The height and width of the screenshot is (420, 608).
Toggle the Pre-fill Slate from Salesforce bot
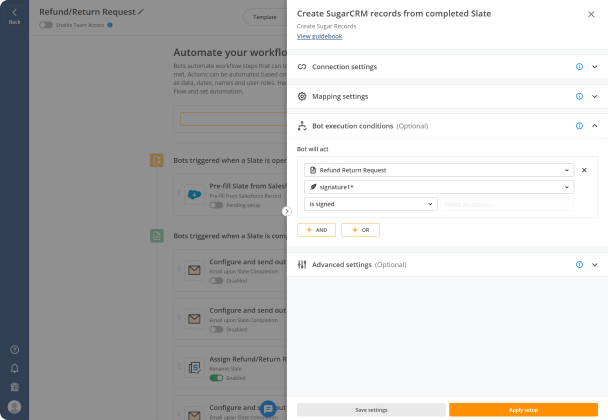tap(216, 205)
